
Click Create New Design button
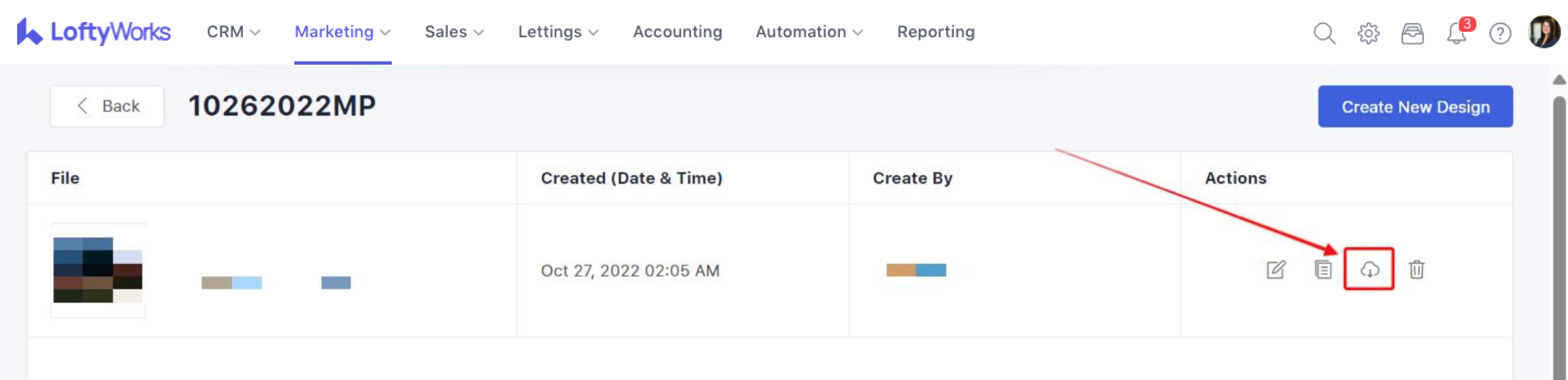click(x=1415, y=106)
